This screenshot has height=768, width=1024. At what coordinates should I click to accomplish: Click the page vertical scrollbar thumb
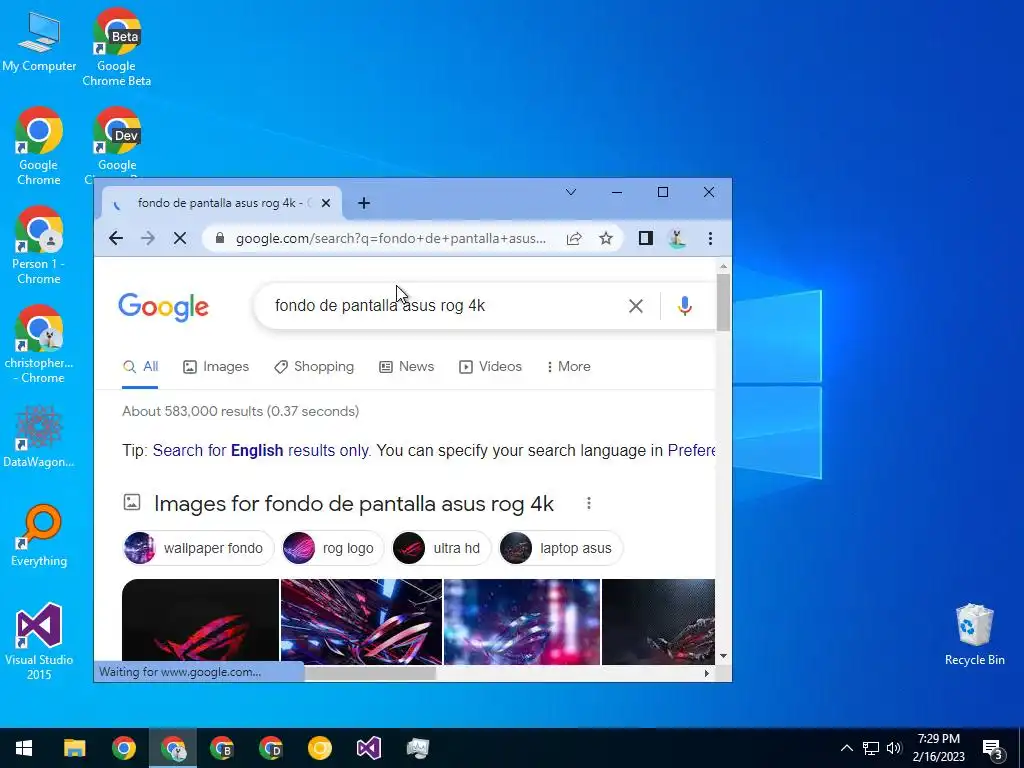click(x=723, y=302)
